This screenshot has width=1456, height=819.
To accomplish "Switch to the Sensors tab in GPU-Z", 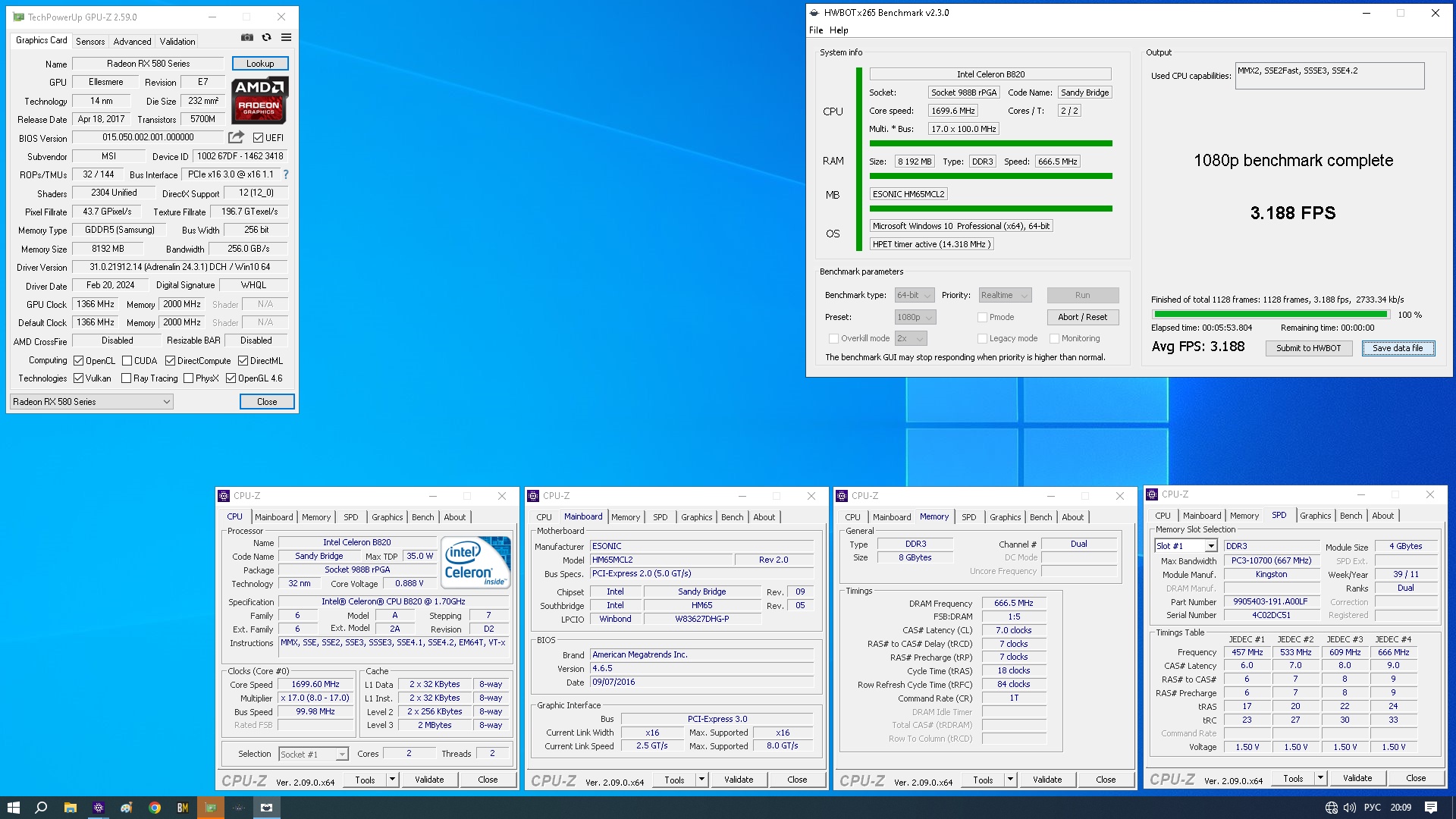I will [90, 42].
